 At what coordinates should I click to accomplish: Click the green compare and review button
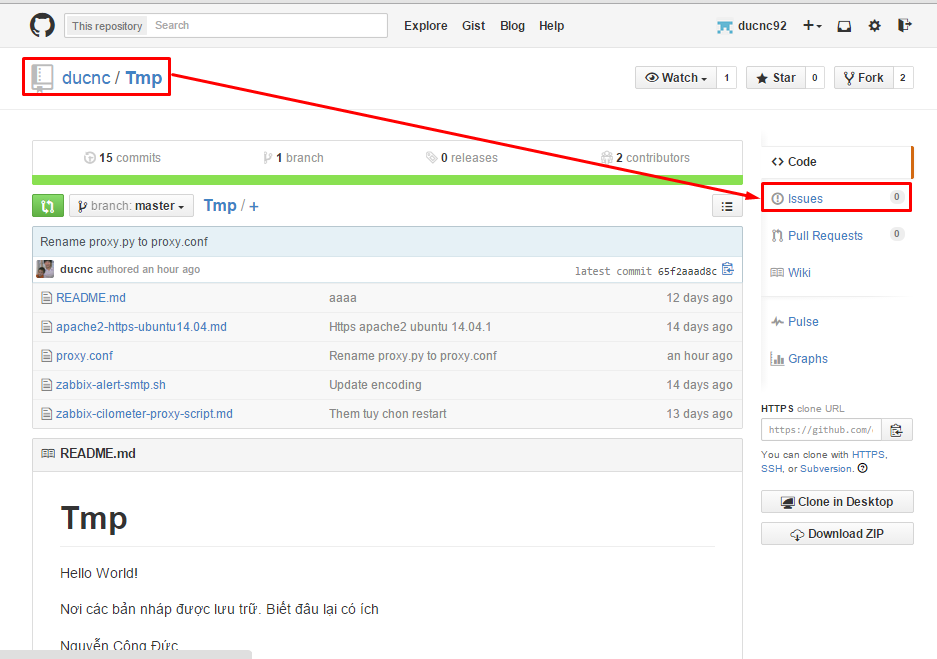pyautogui.click(x=48, y=206)
